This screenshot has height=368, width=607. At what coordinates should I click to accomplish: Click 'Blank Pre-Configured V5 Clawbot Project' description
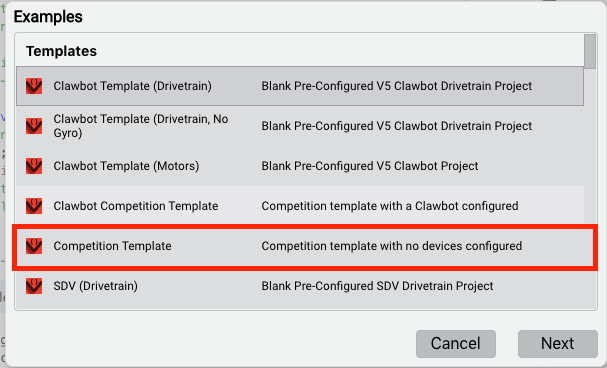tap(370, 166)
